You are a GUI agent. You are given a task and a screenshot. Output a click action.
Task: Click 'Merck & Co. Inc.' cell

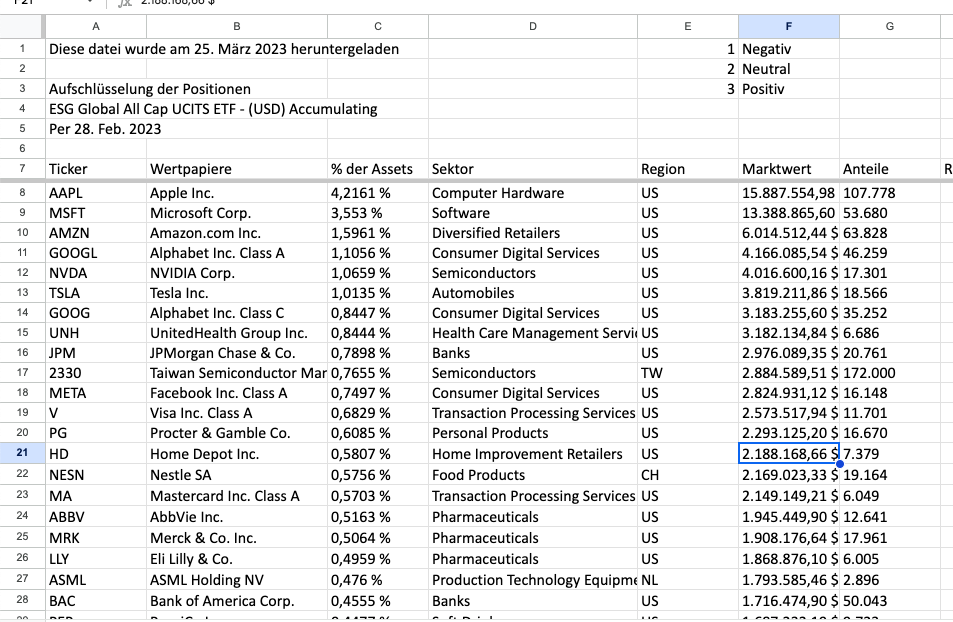point(237,538)
